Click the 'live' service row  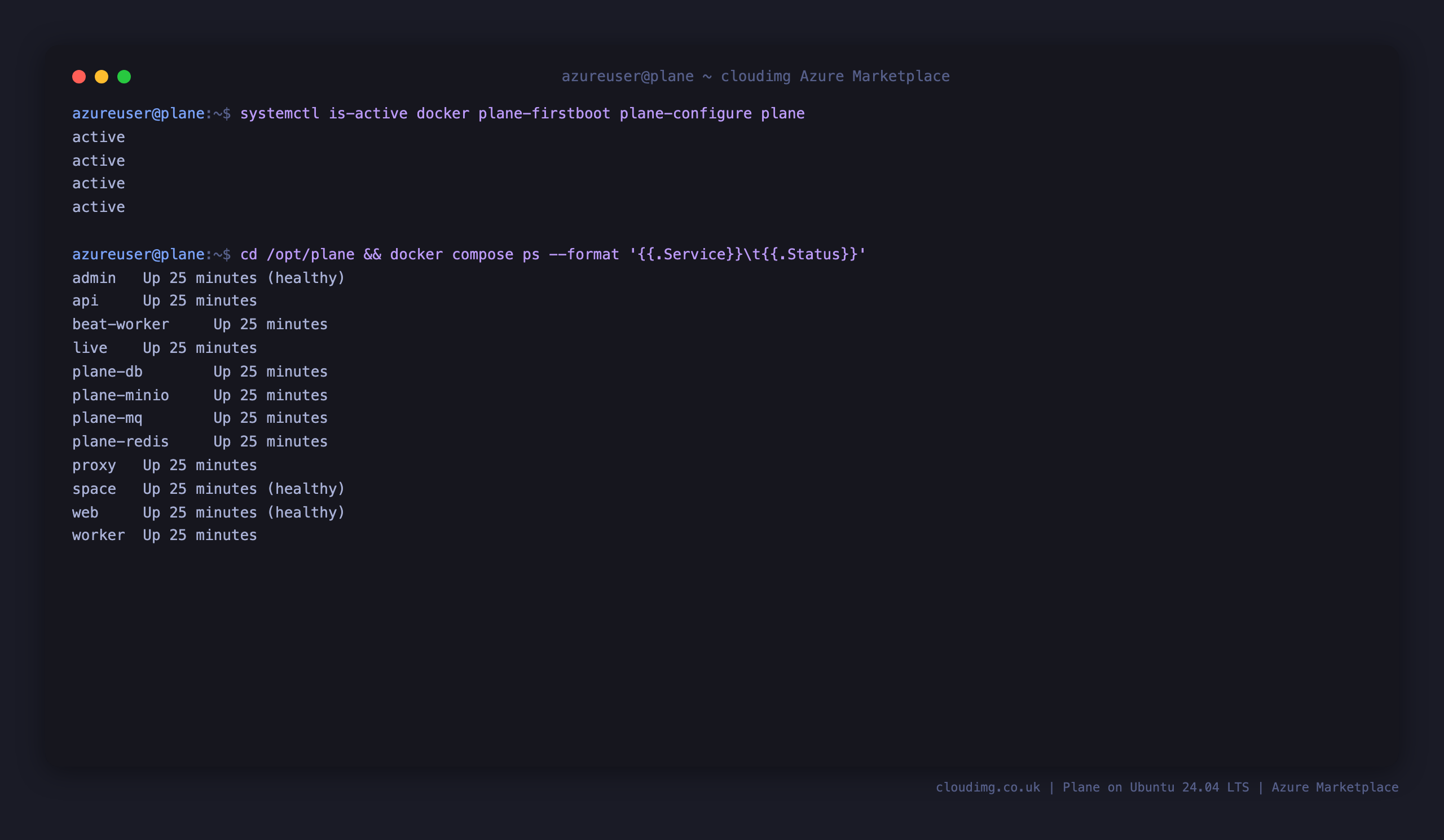coord(165,348)
